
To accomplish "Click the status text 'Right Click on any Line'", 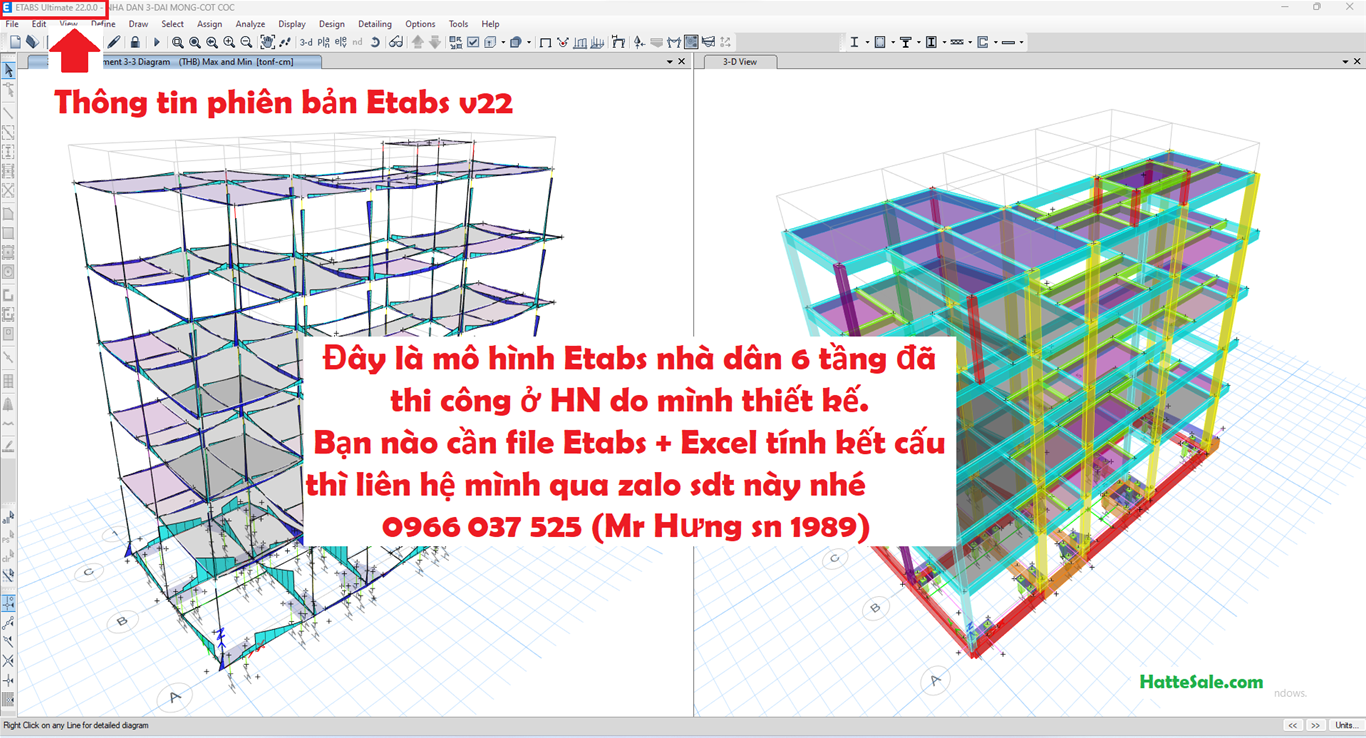I will coord(76,725).
